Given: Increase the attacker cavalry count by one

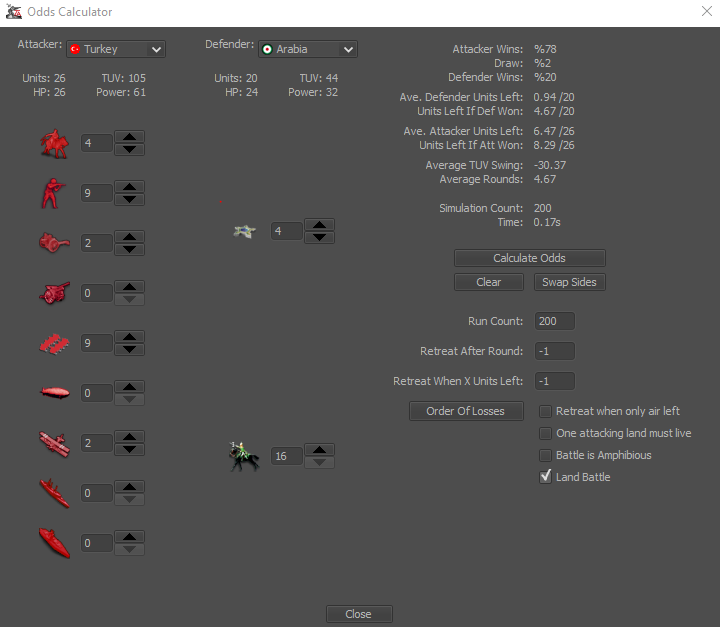Looking at the screenshot, I should (130, 137).
